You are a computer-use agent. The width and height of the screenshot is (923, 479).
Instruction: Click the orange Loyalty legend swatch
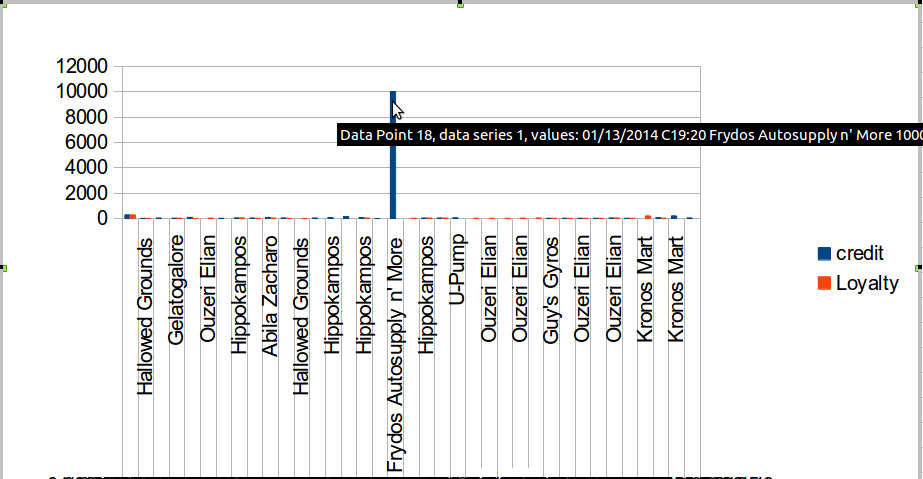point(824,283)
